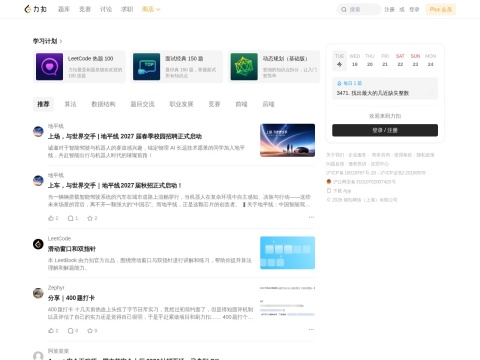Screen dimensions: 480x360
Task: Open post 上场，与世界交手 春季校园招聘
Action: [x=125, y=136]
